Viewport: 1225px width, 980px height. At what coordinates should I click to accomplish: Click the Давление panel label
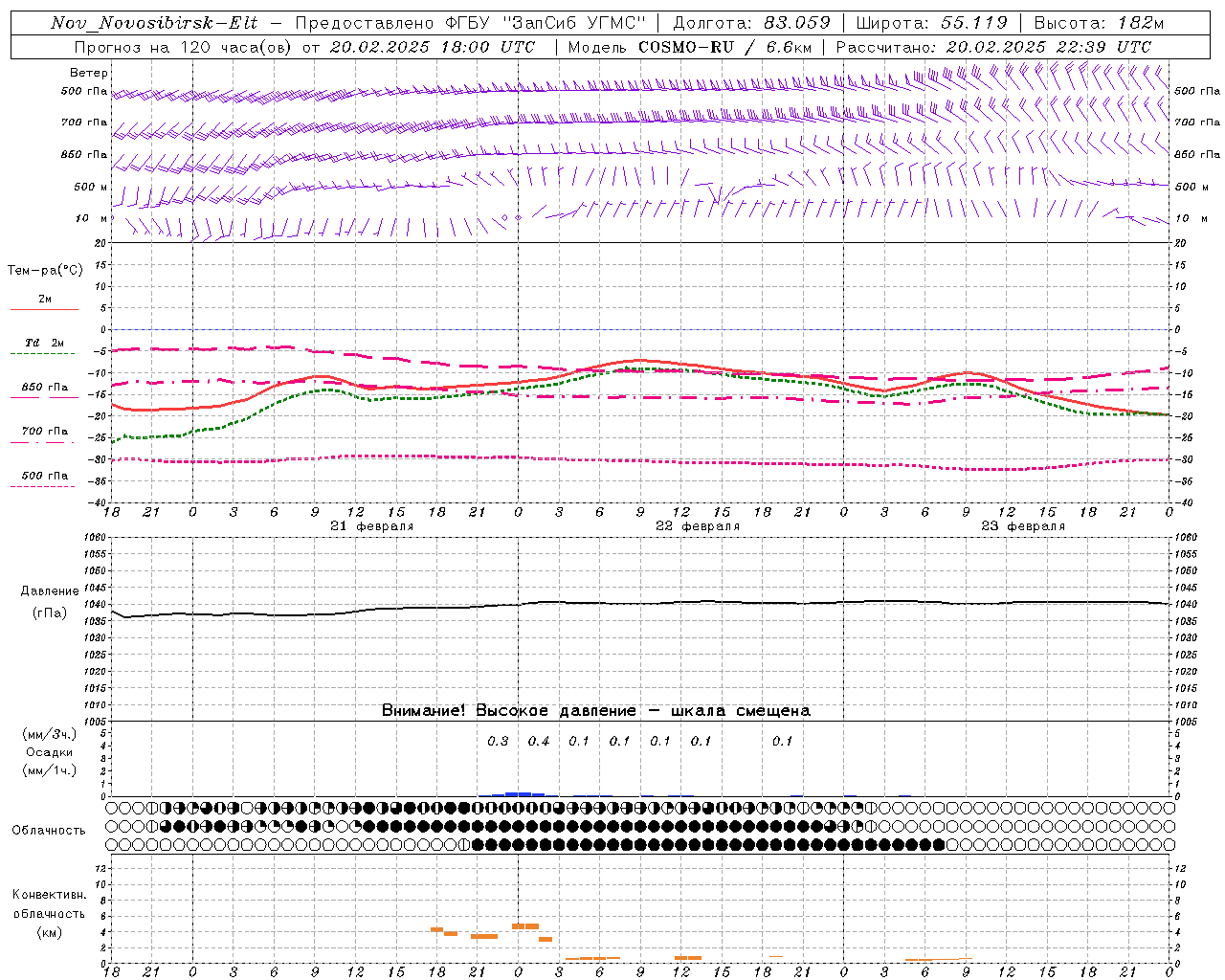click(50, 591)
